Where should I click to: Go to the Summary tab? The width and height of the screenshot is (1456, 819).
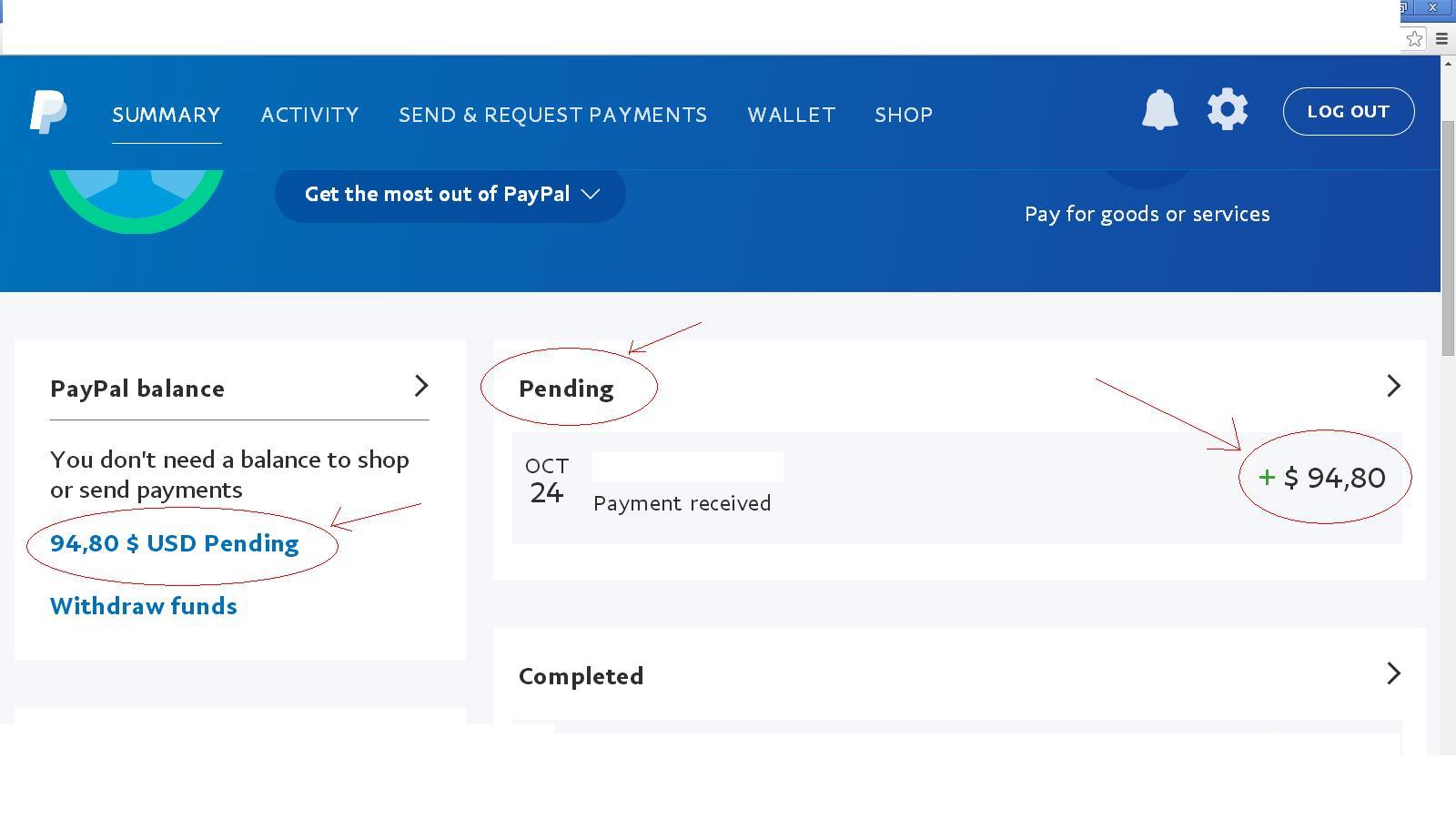coord(167,115)
